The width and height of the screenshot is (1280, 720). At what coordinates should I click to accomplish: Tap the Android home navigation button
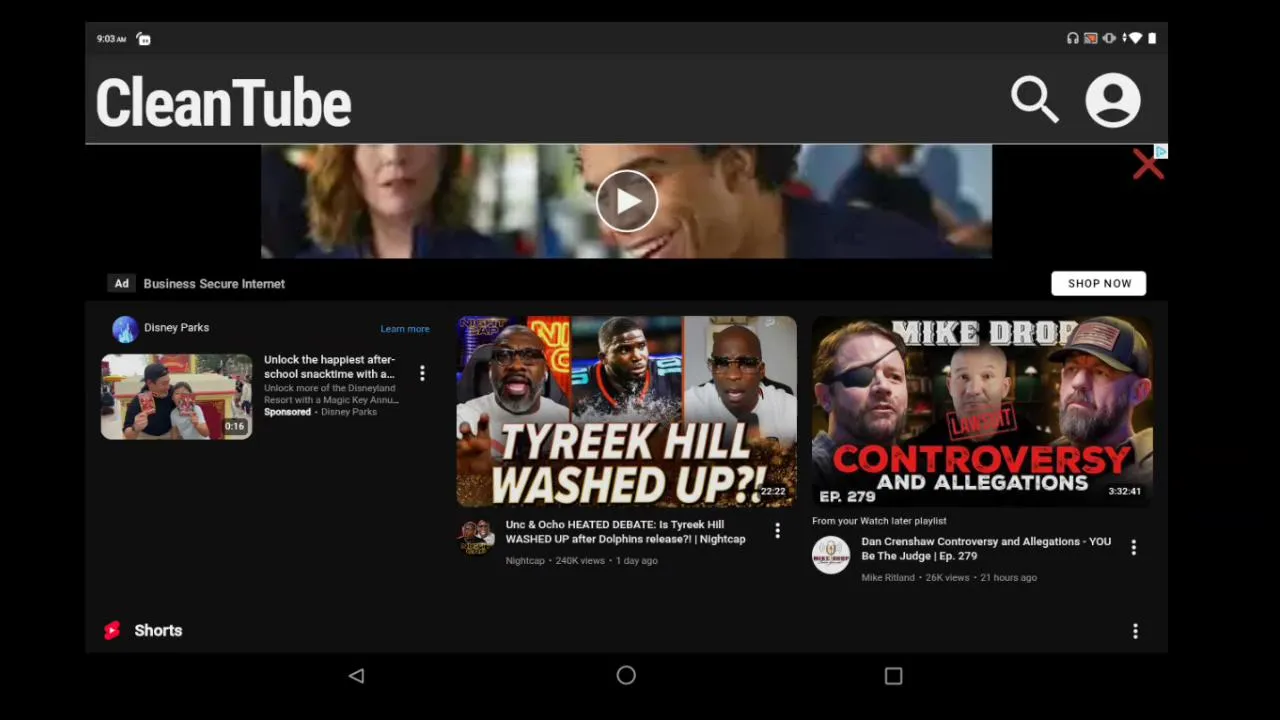pos(626,676)
